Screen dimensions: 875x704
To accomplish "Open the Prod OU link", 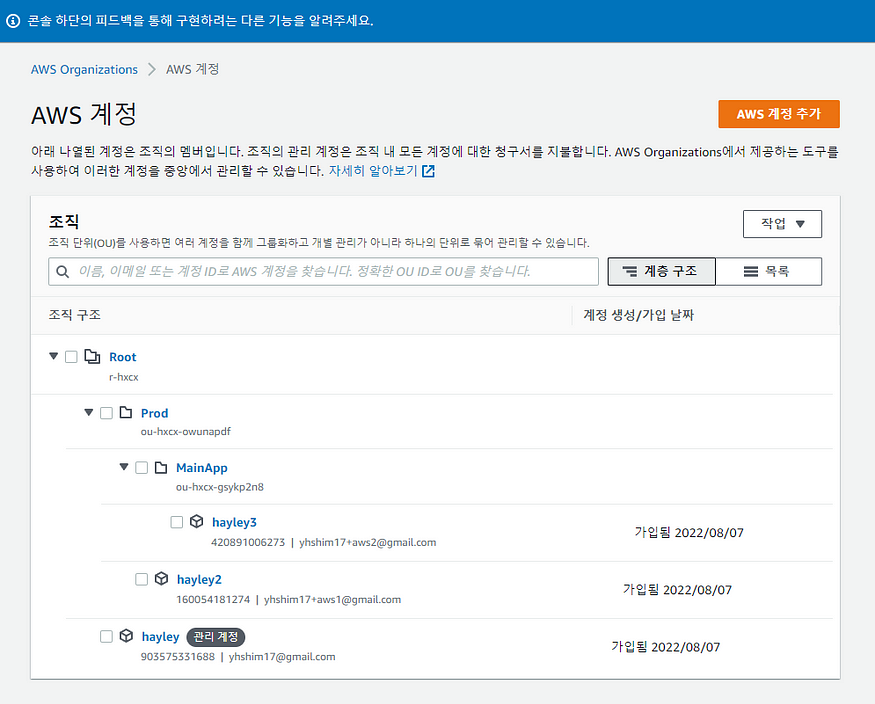I will tap(154, 413).
